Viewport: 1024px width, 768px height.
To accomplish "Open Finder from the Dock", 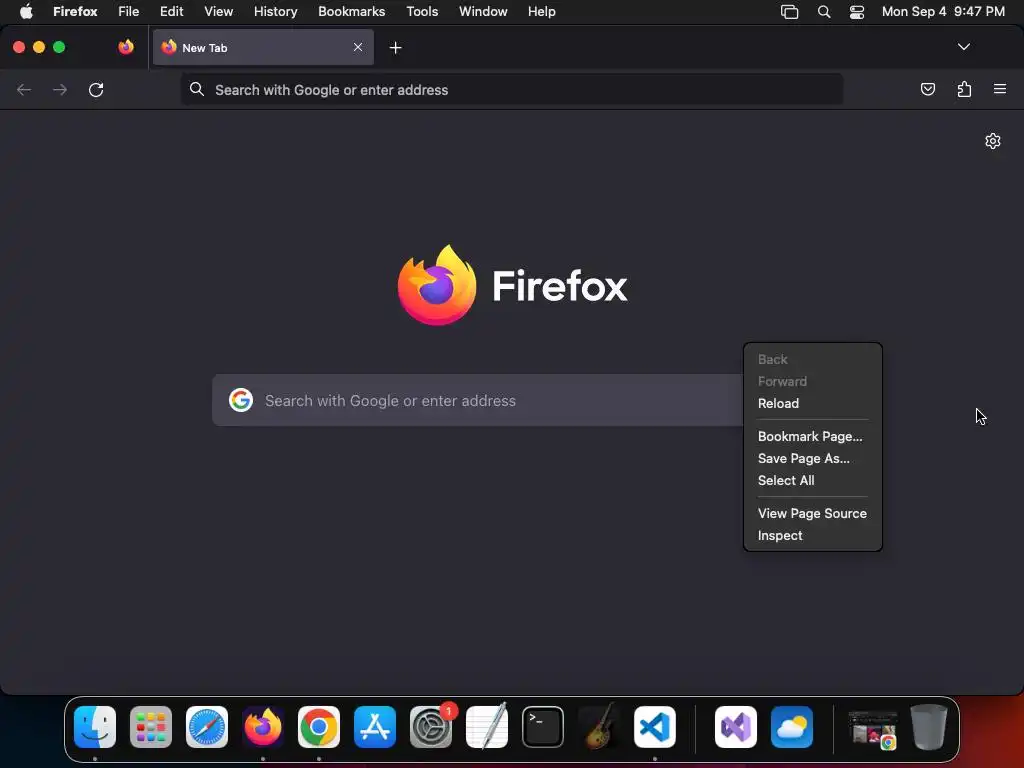I will pos(95,727).
